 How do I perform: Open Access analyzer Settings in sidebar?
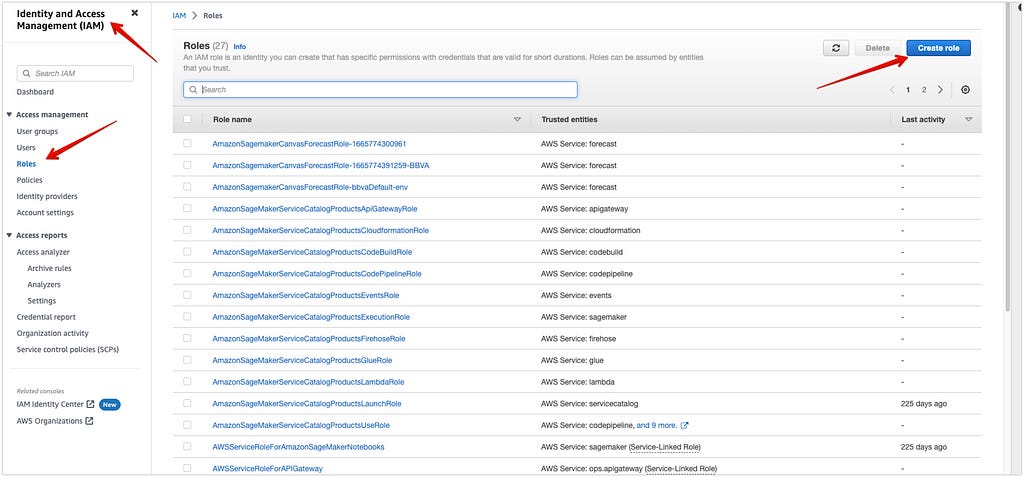[42, 301]
